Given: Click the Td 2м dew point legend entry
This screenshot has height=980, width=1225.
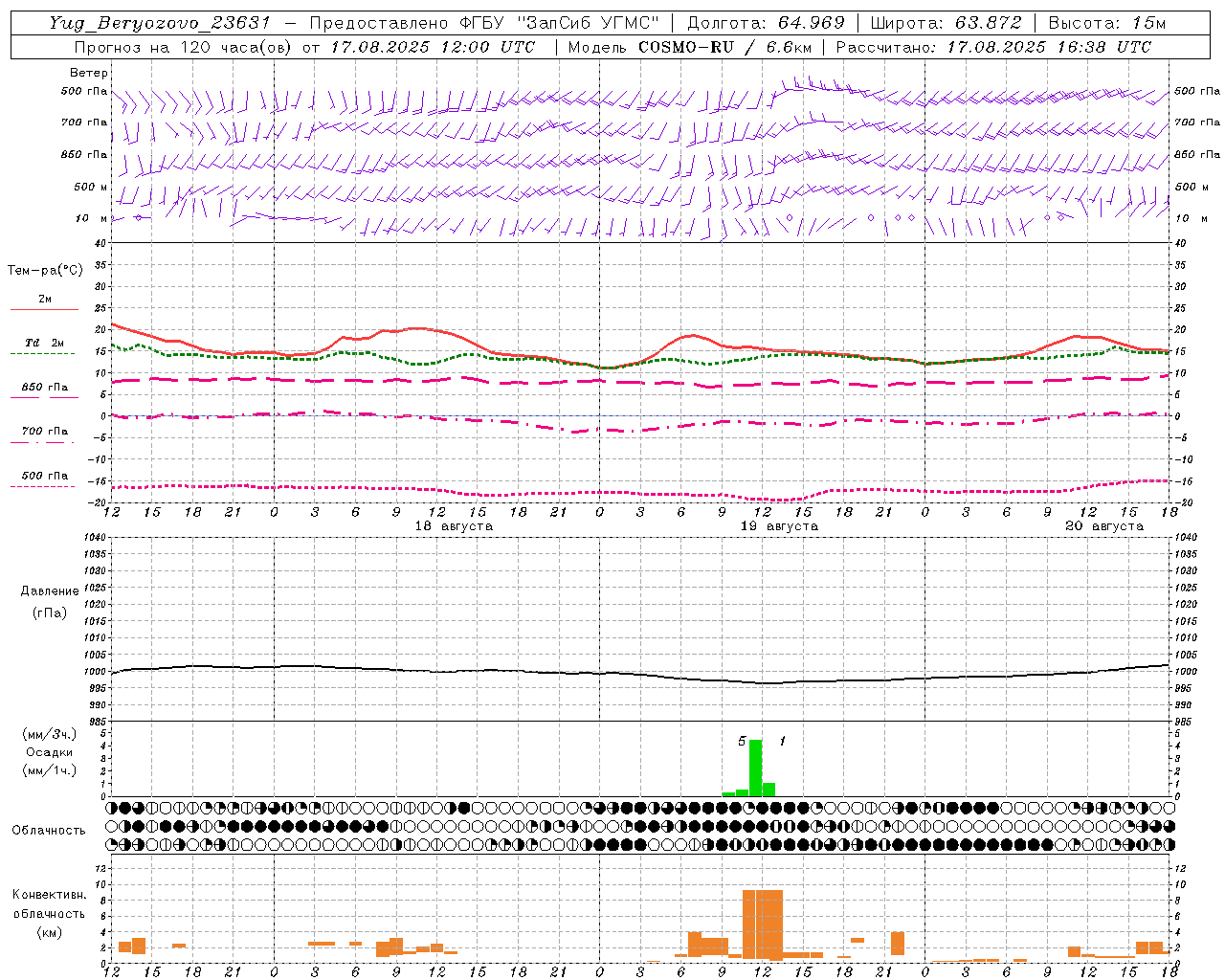Looking at the screenshot, I should 44,347.
